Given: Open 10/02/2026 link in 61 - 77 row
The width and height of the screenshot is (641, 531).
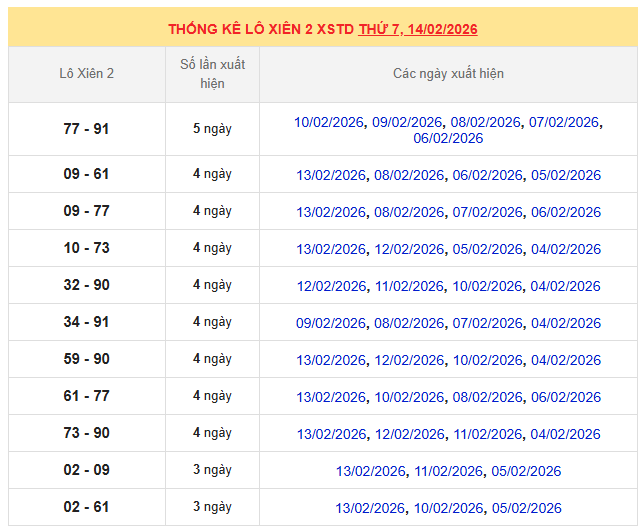Looking at the screenshot, I should click(409, 397).
